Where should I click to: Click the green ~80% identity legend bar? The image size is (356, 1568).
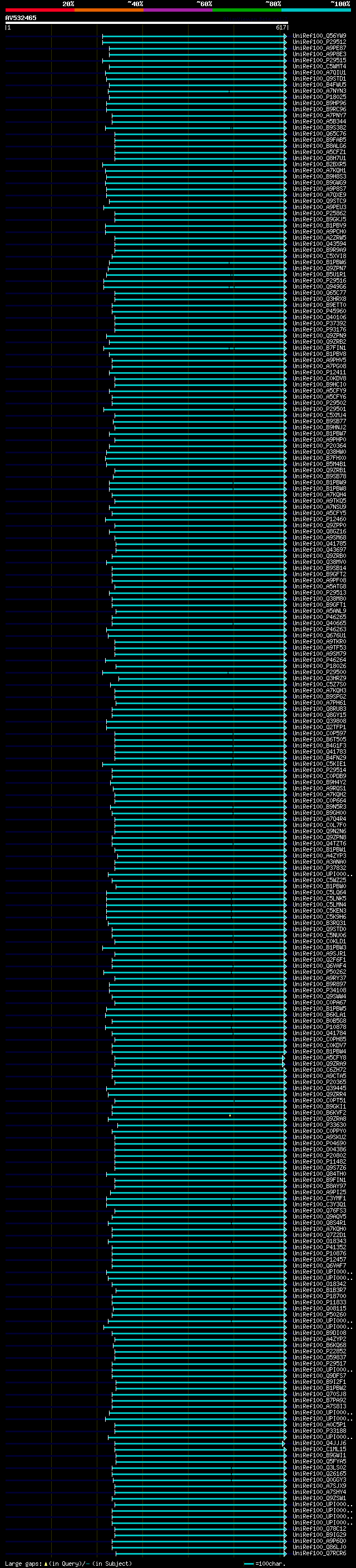point(247,10)
